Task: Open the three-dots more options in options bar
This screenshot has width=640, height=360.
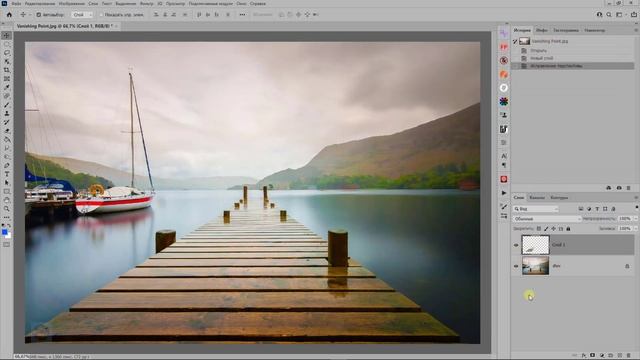Action: [242, 15]
